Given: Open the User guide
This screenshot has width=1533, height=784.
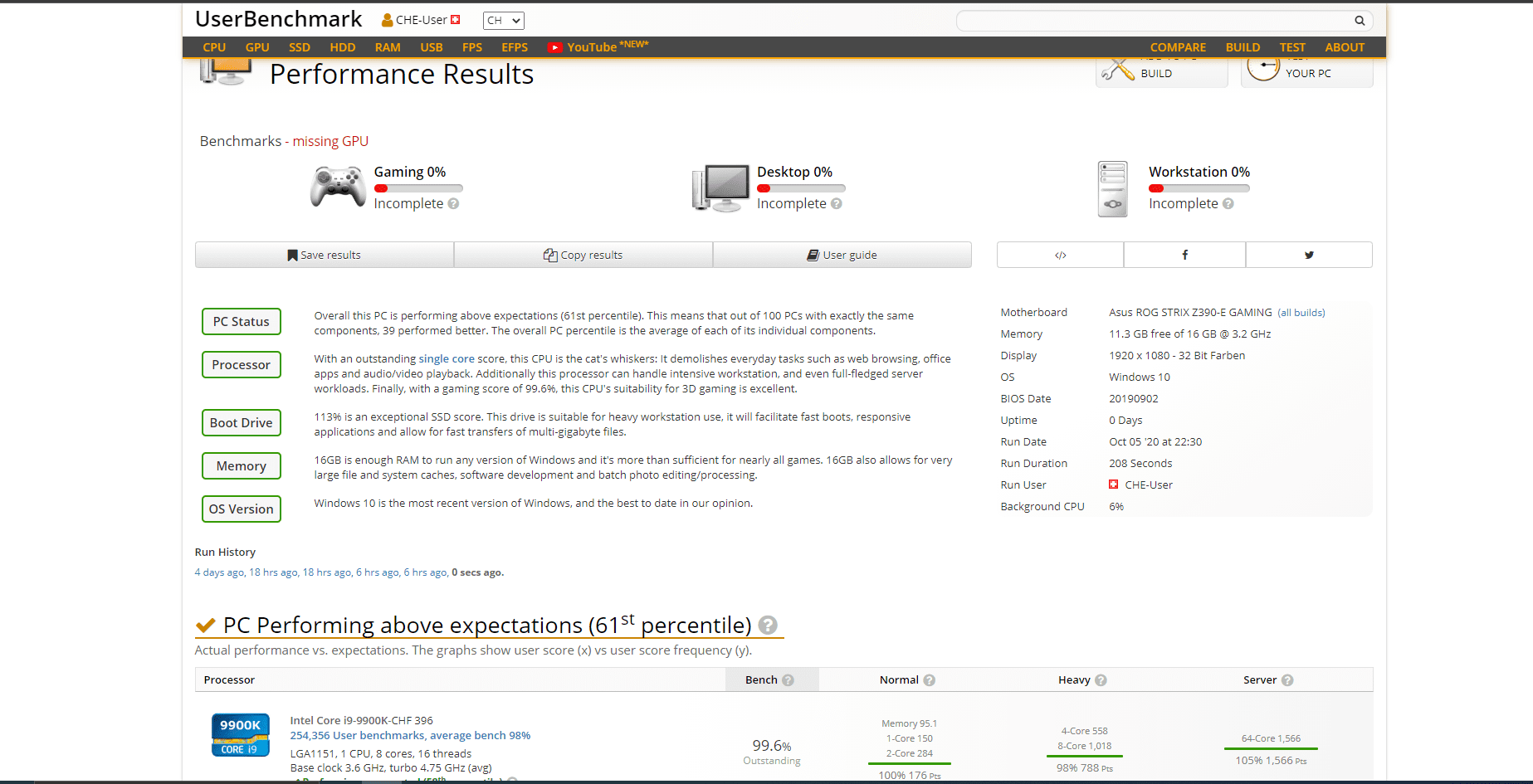Looking at the screenshot, I should tap(842, 256).
